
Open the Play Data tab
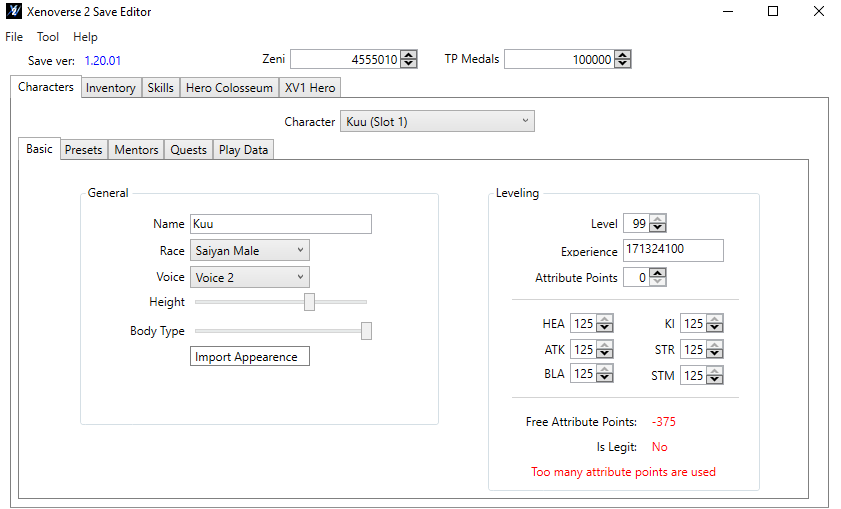click(x=244, y=150)
